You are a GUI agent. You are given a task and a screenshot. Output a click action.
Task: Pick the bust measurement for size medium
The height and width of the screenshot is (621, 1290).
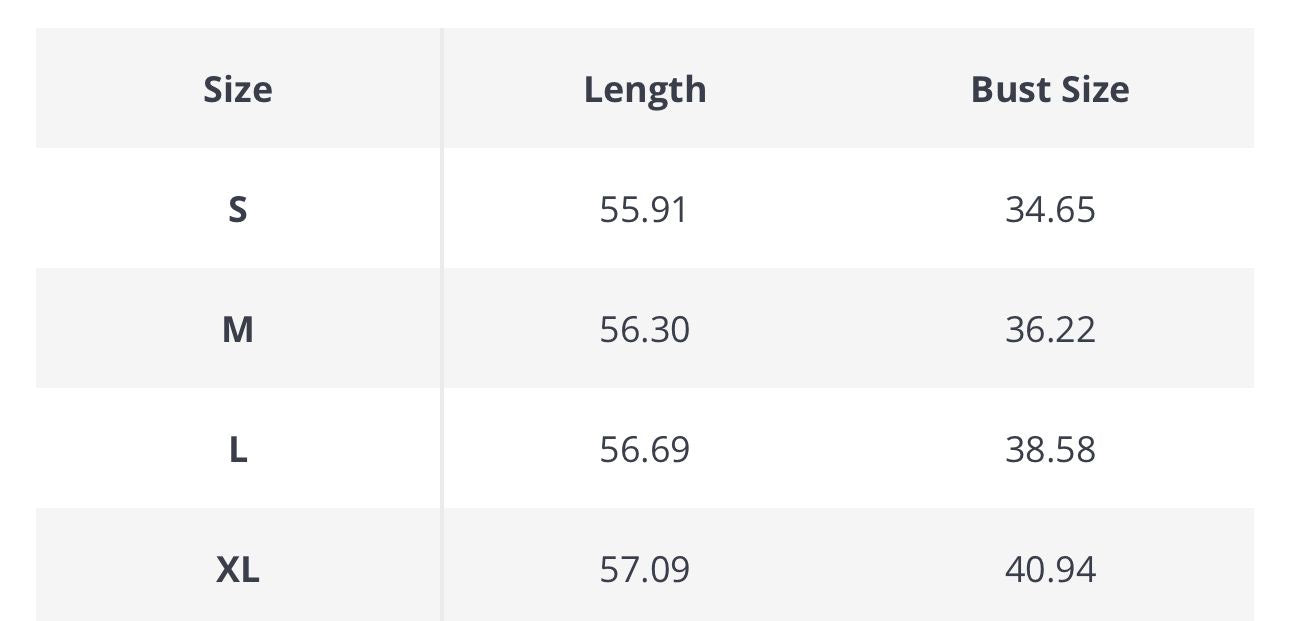tap(1050, 330)
